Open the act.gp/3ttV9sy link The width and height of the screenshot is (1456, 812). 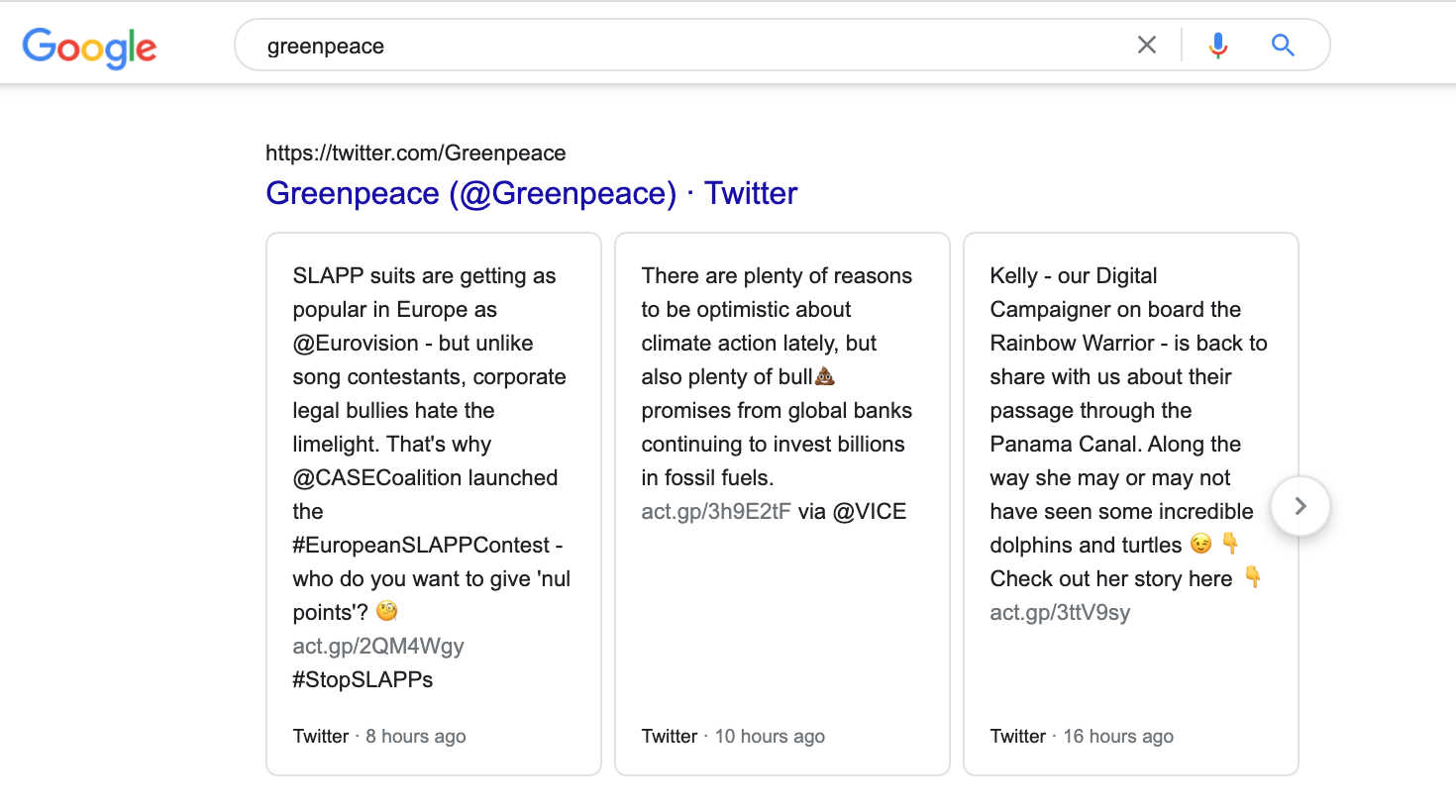click(x=1060, y=612)
